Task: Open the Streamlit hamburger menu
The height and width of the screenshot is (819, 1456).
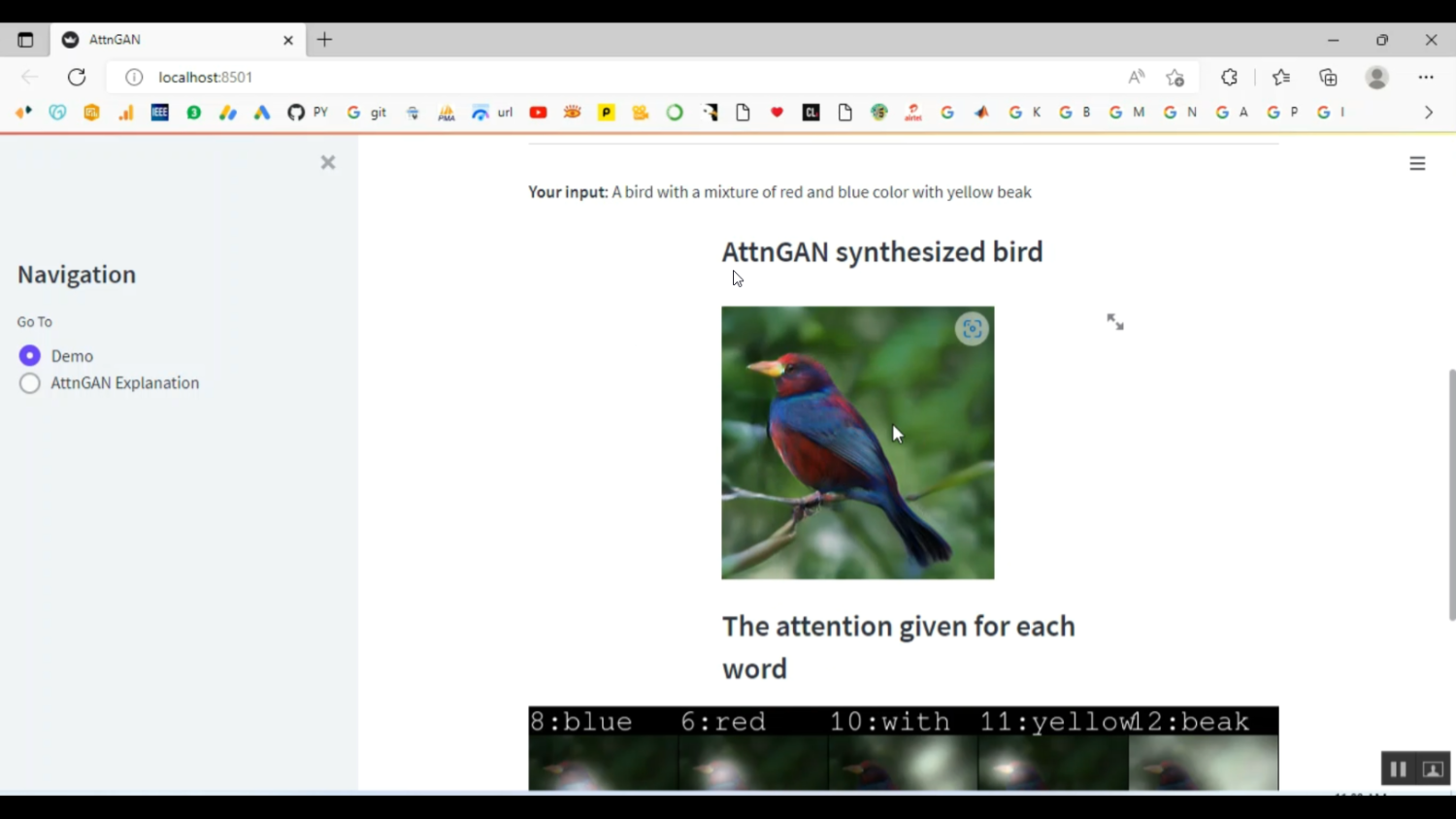Action: (1417, 164)
